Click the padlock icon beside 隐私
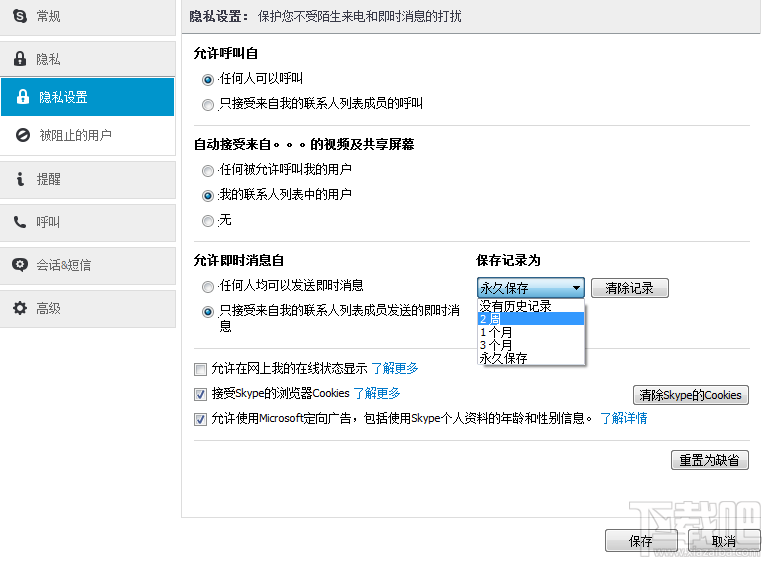Screen dimensions: 769x562 coord(20,59)
